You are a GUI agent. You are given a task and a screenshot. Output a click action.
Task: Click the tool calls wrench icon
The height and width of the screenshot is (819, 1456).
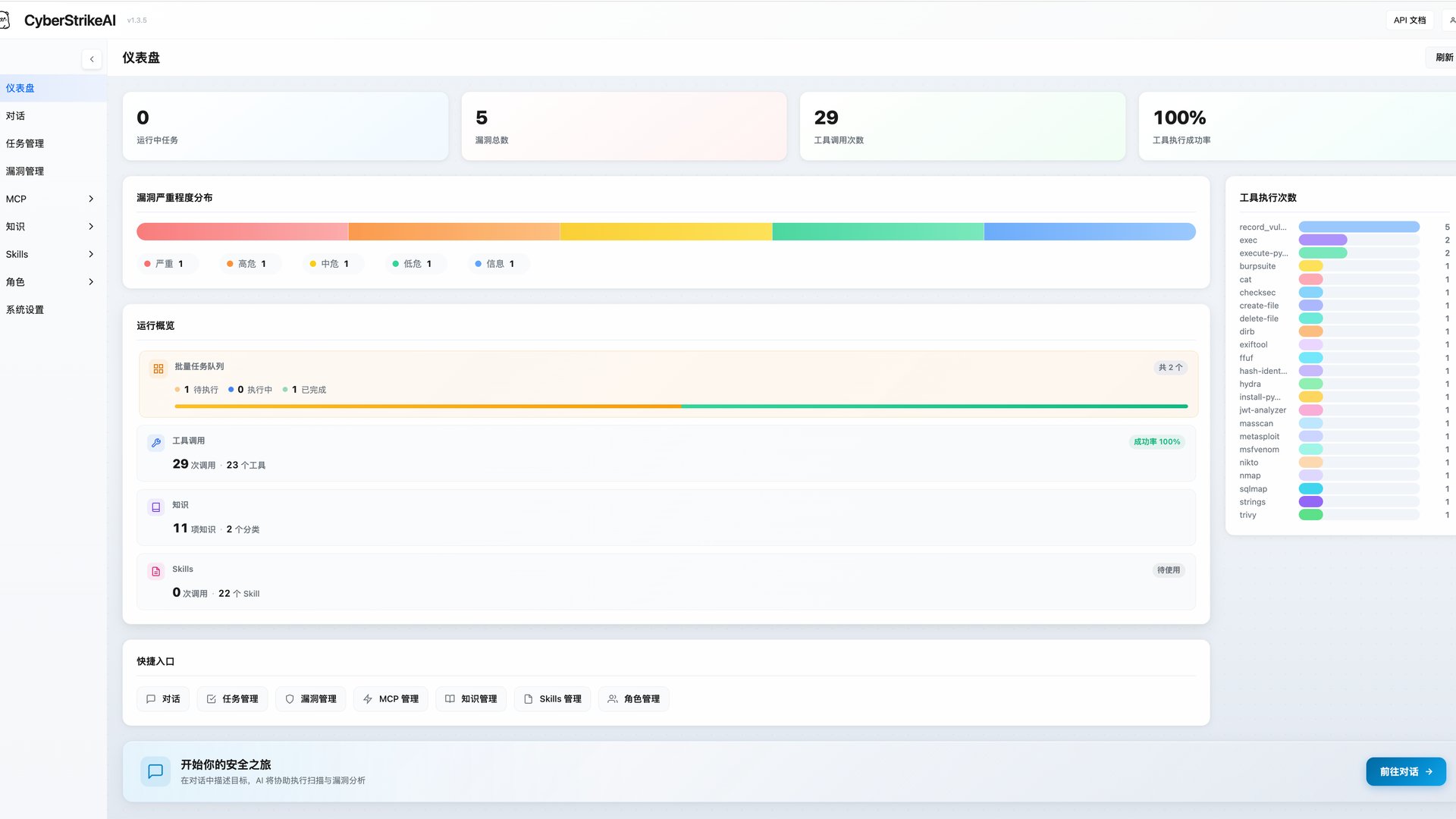pos(156,443)
